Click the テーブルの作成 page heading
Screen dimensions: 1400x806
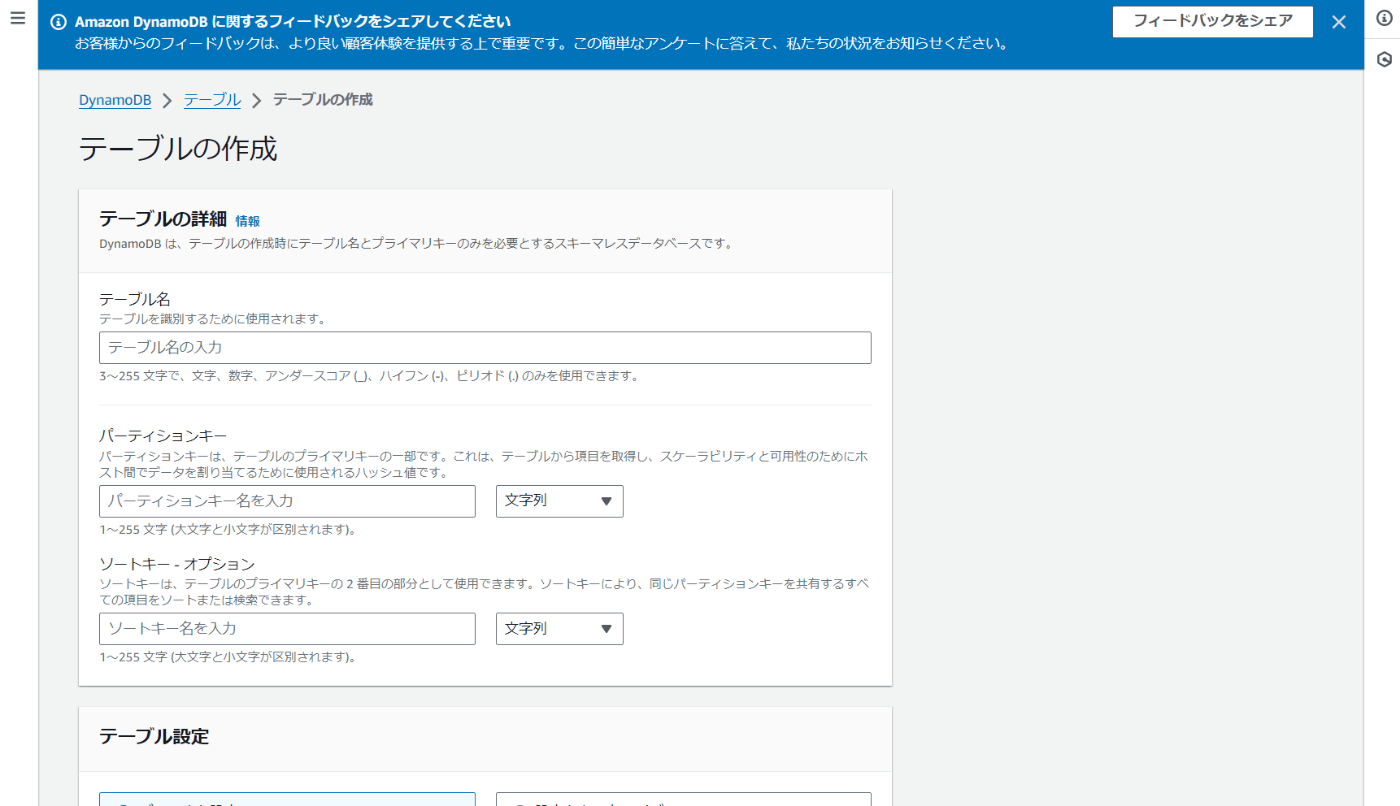[178, 149]
